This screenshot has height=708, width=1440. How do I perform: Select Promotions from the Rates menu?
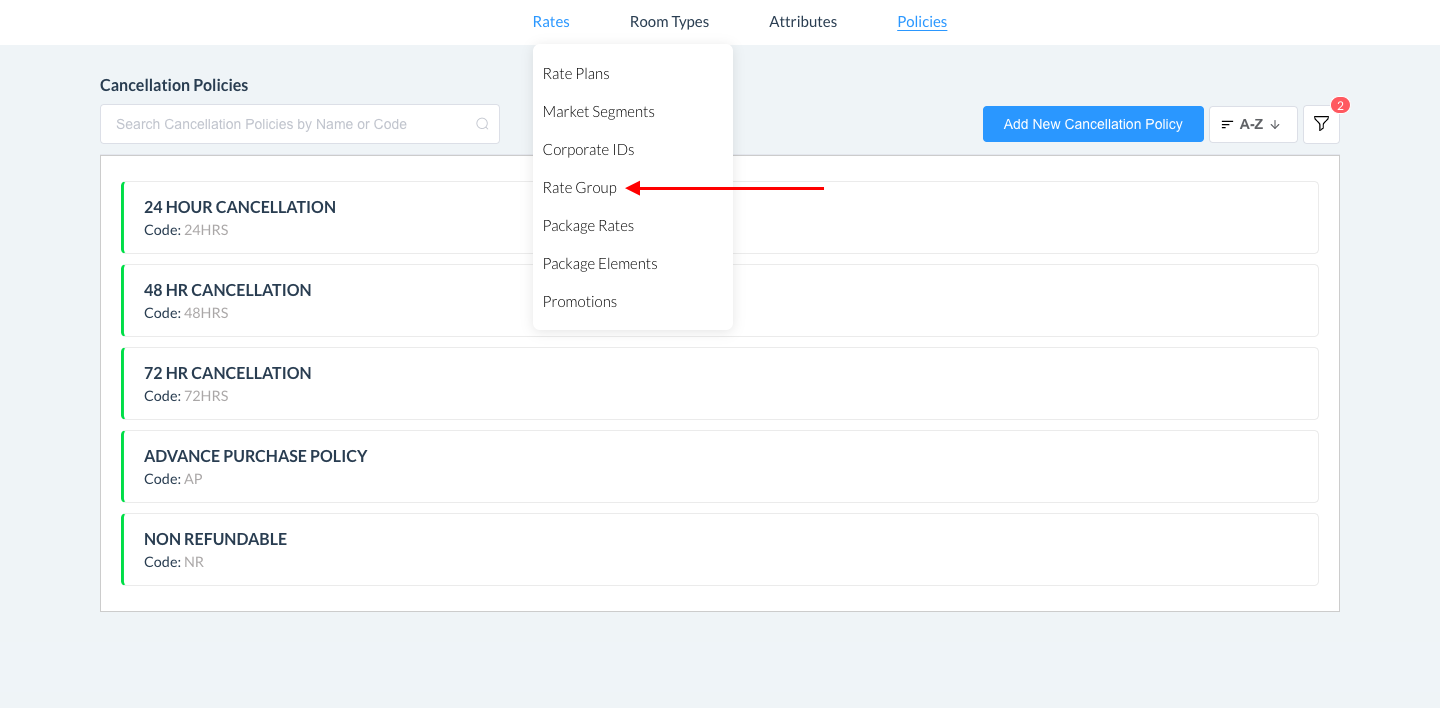pyautogui.click(x=579, y=302)
